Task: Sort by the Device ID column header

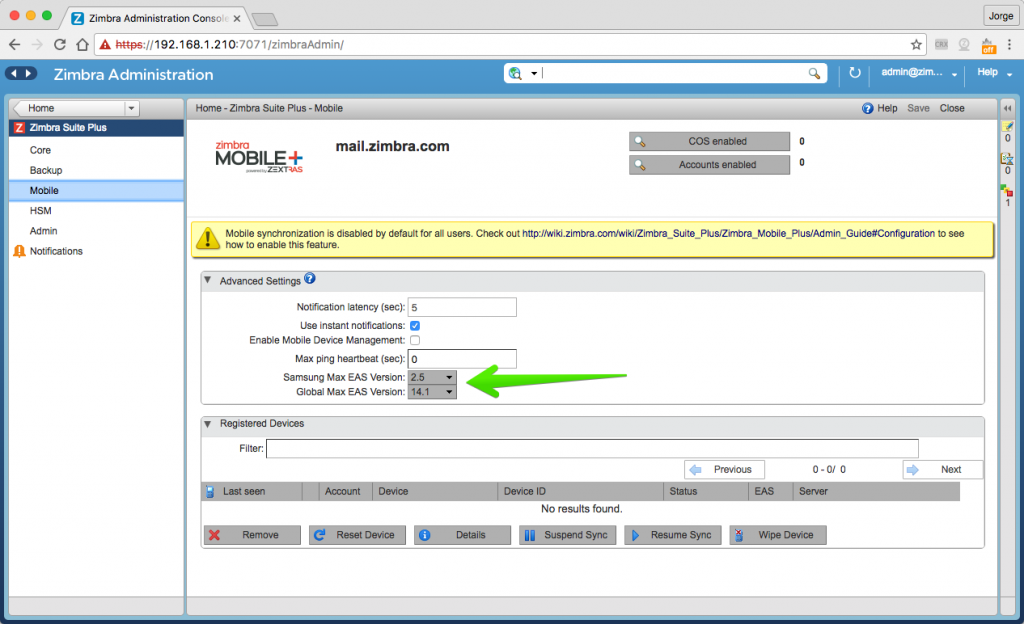Action: pyautogui.click(x=581, y=491)
